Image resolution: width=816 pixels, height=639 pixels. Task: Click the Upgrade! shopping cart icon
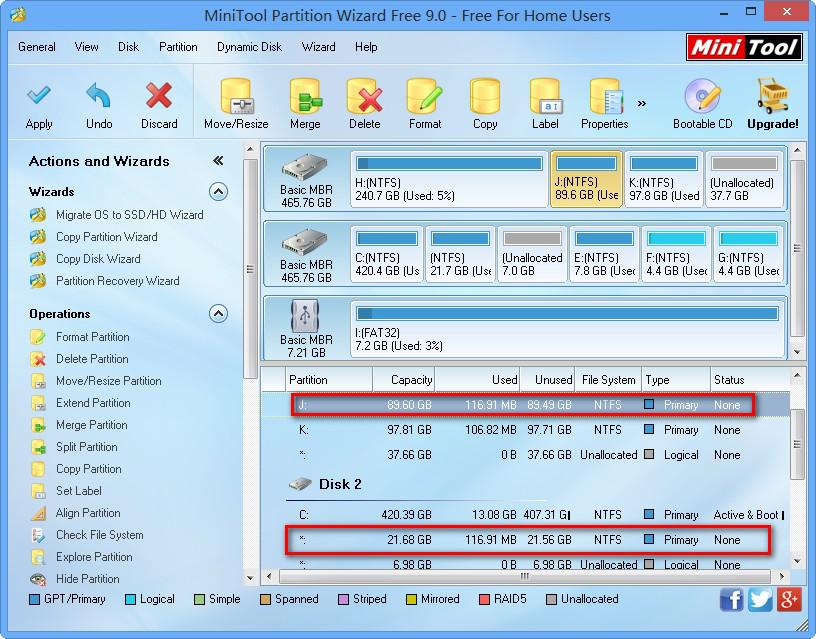(x=773, y=96)
